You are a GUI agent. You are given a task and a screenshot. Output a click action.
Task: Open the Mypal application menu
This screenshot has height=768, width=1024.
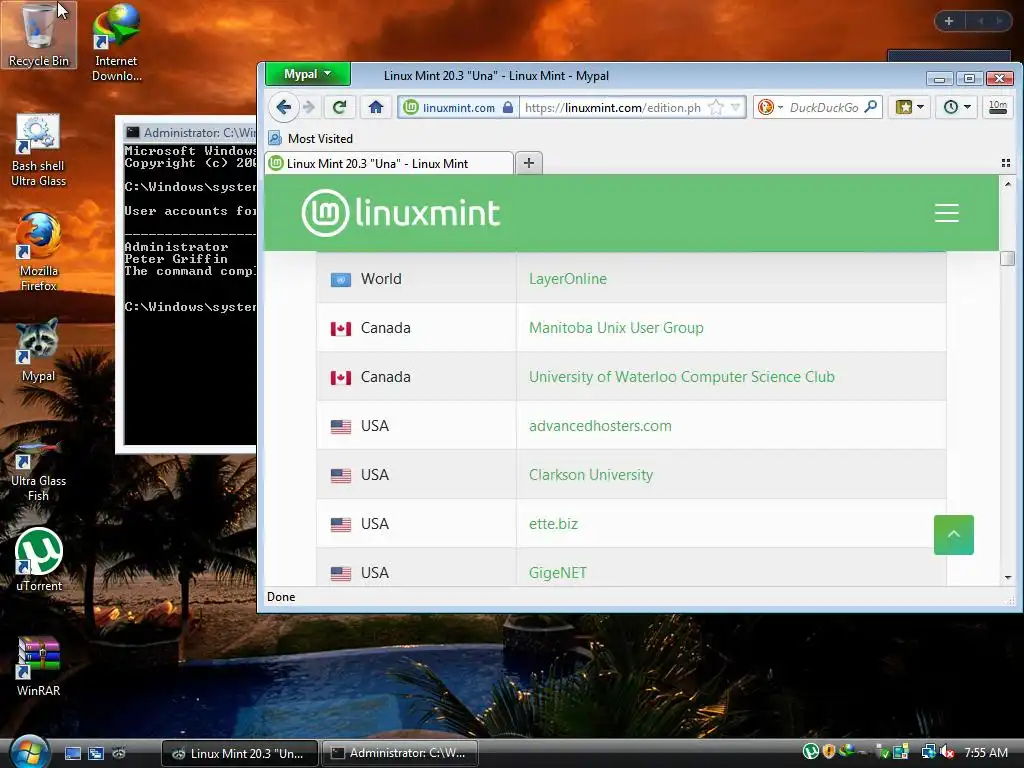[308, 74]
